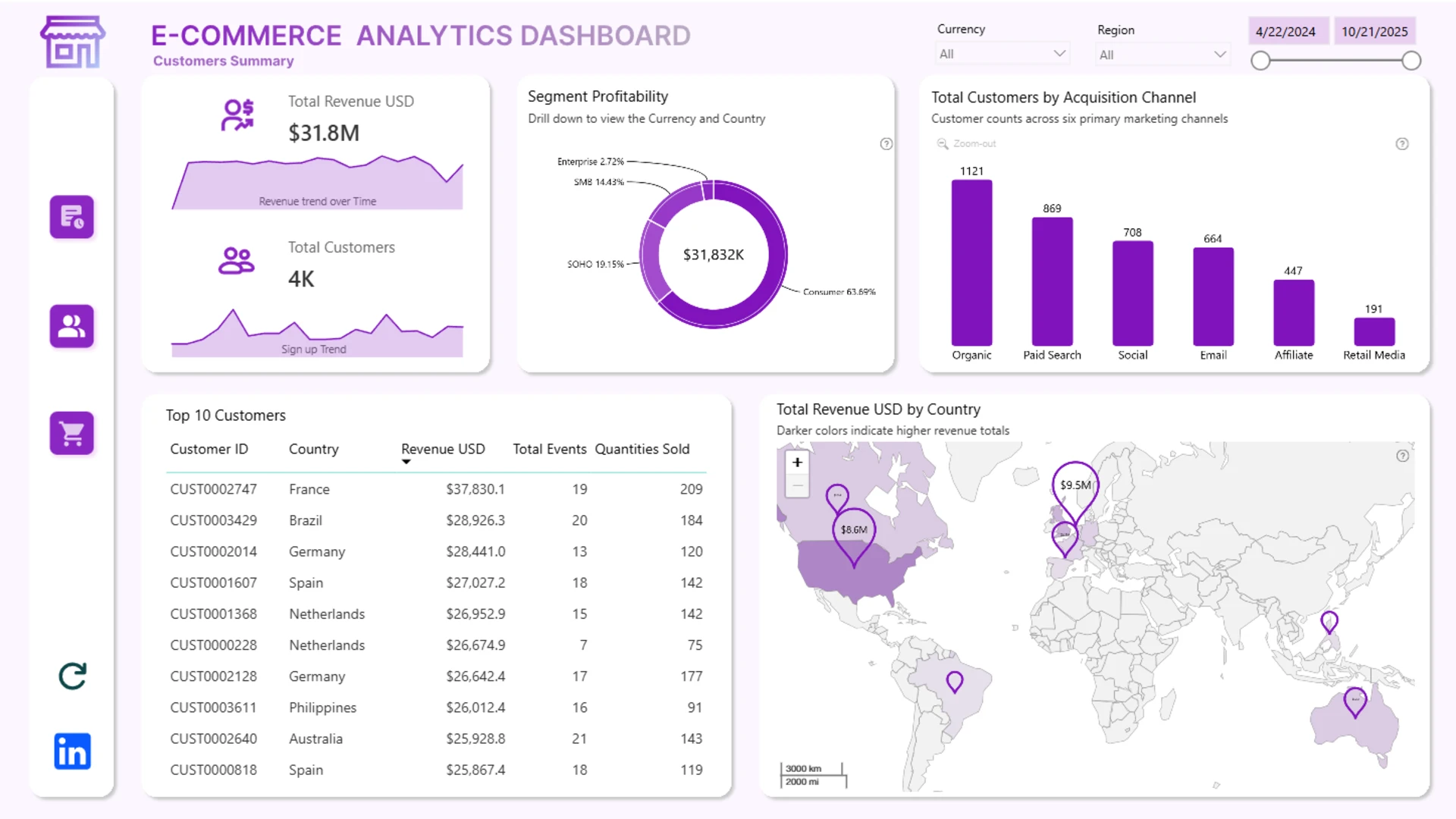
Task: Open the LinkedIn icon link
Action: pos(73,752)
